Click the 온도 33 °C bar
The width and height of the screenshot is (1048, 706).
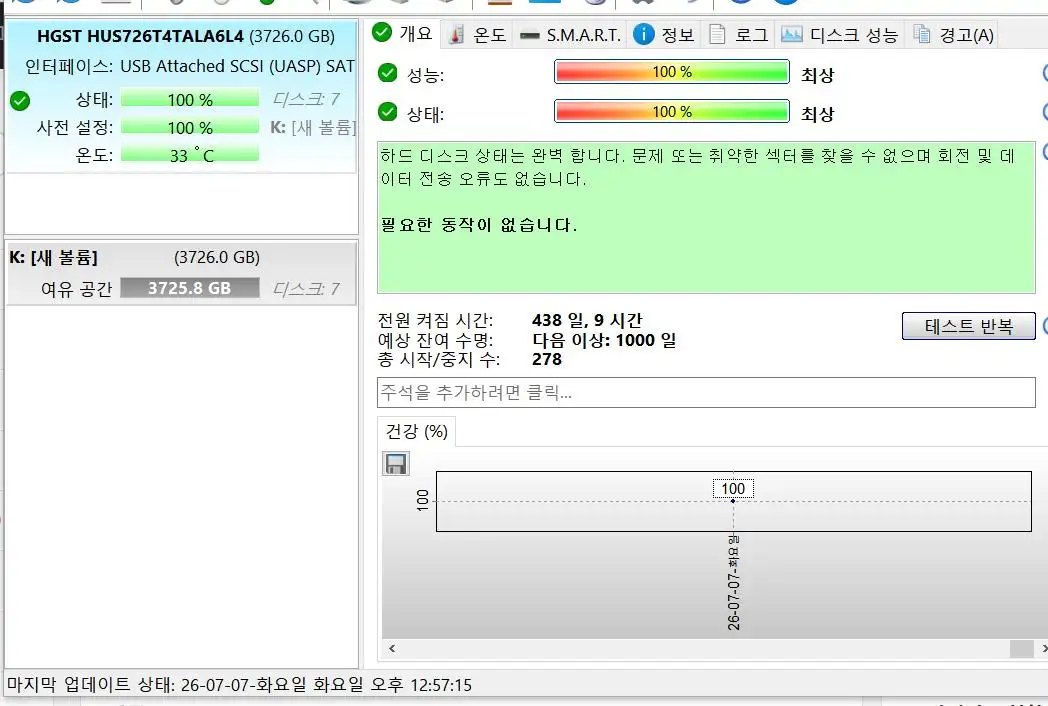(190, 156)
